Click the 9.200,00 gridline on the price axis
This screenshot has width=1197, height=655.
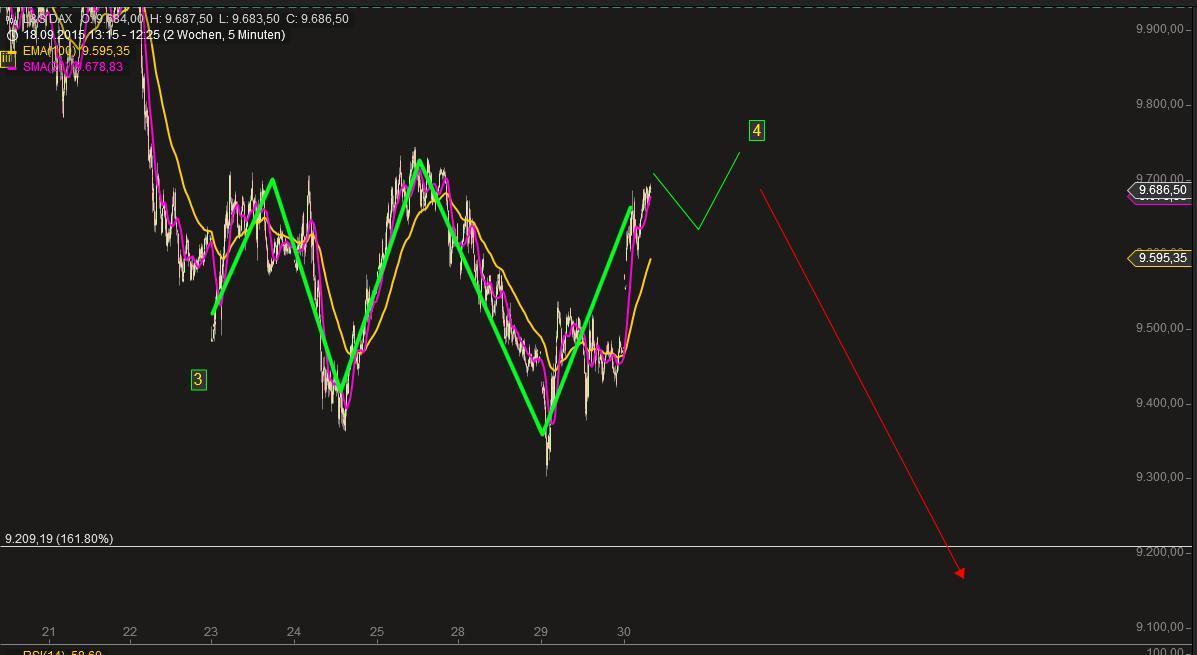(1160, 550)
